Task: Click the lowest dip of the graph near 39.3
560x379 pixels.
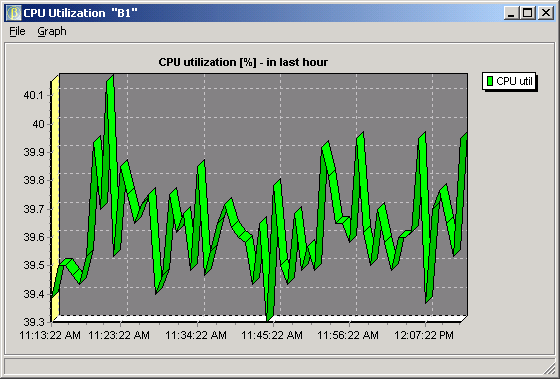Action: point(270,317)
